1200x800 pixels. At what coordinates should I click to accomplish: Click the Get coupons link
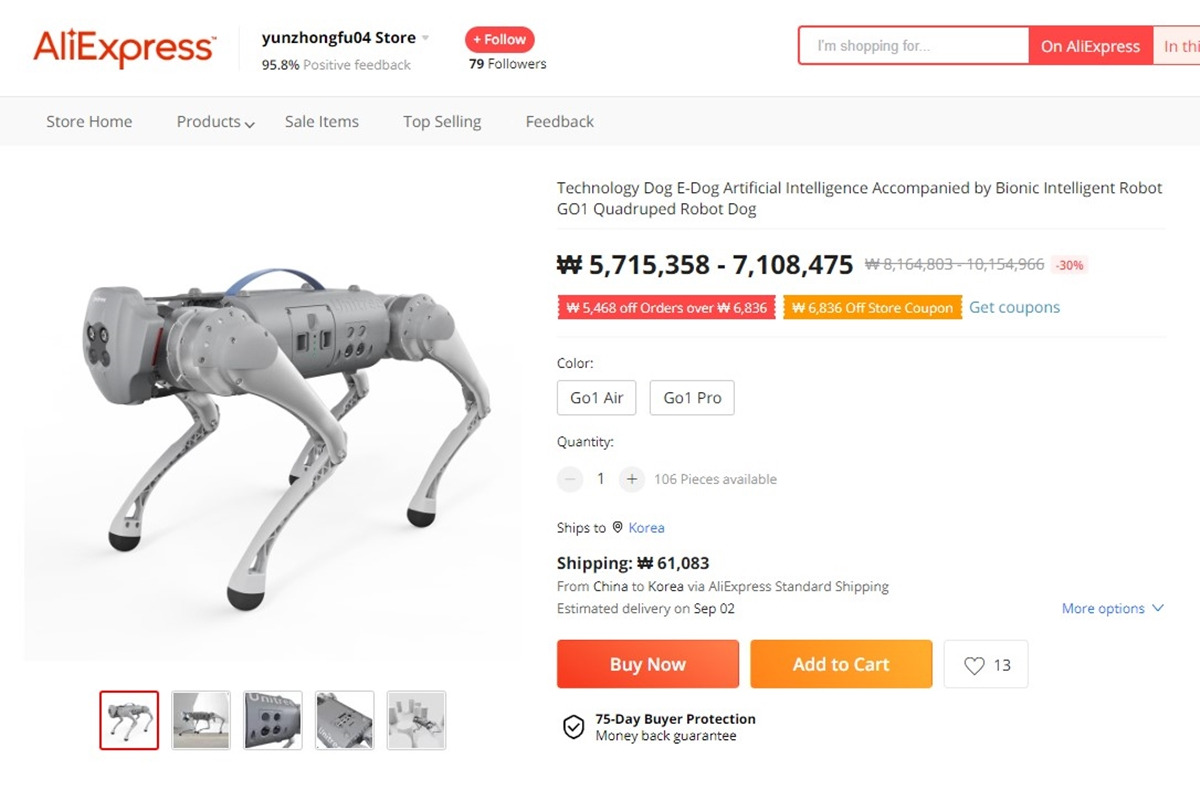[1014, 308]
